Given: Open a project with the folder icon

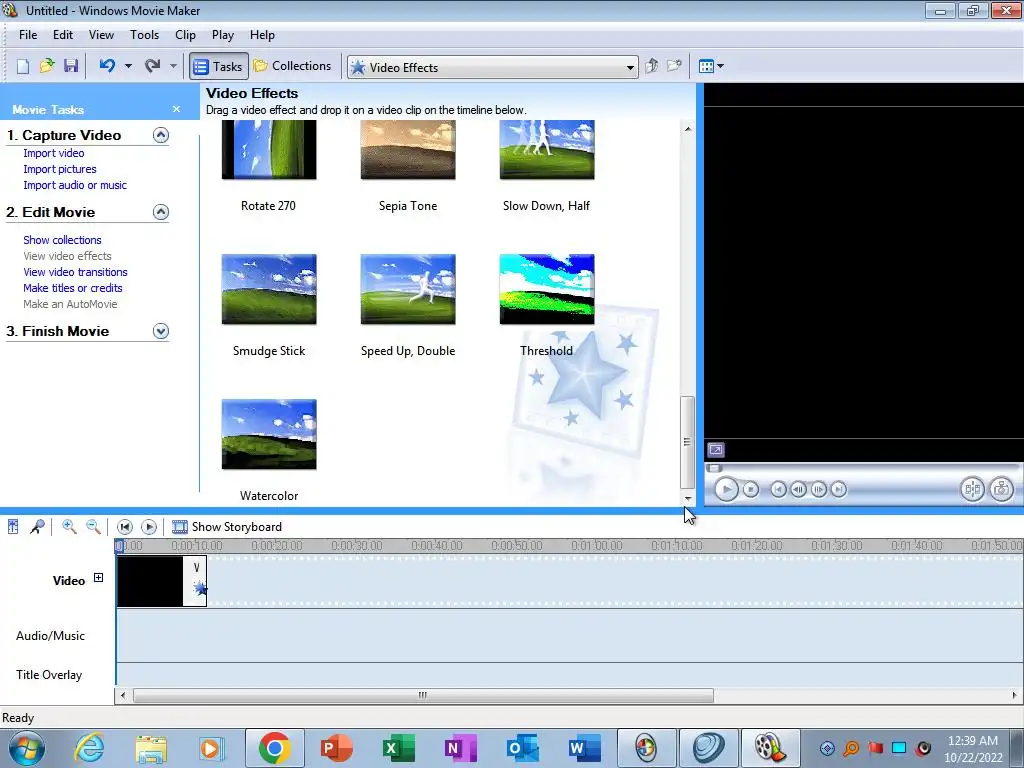Looking at the screenshot, I should click(47, 66).
